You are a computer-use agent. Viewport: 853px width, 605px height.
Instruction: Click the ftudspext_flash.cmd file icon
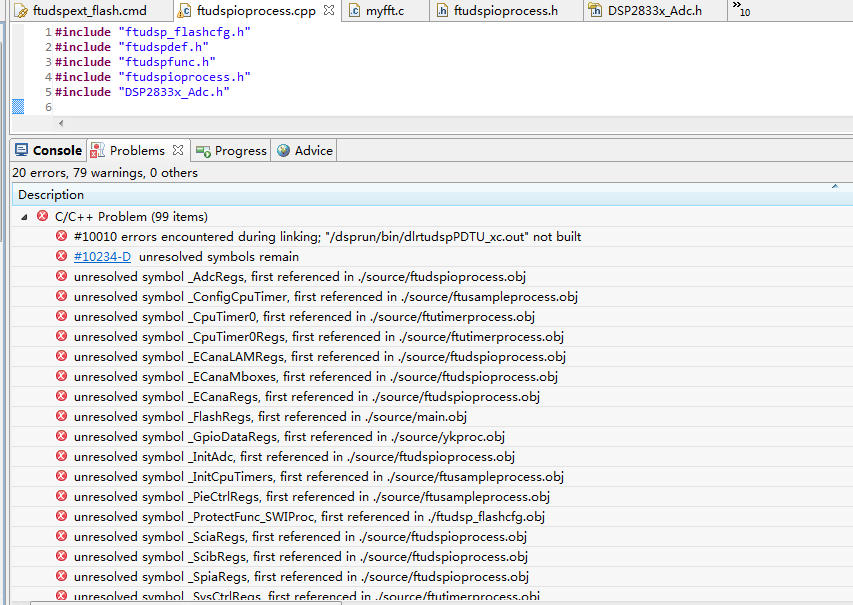(21, 10)
